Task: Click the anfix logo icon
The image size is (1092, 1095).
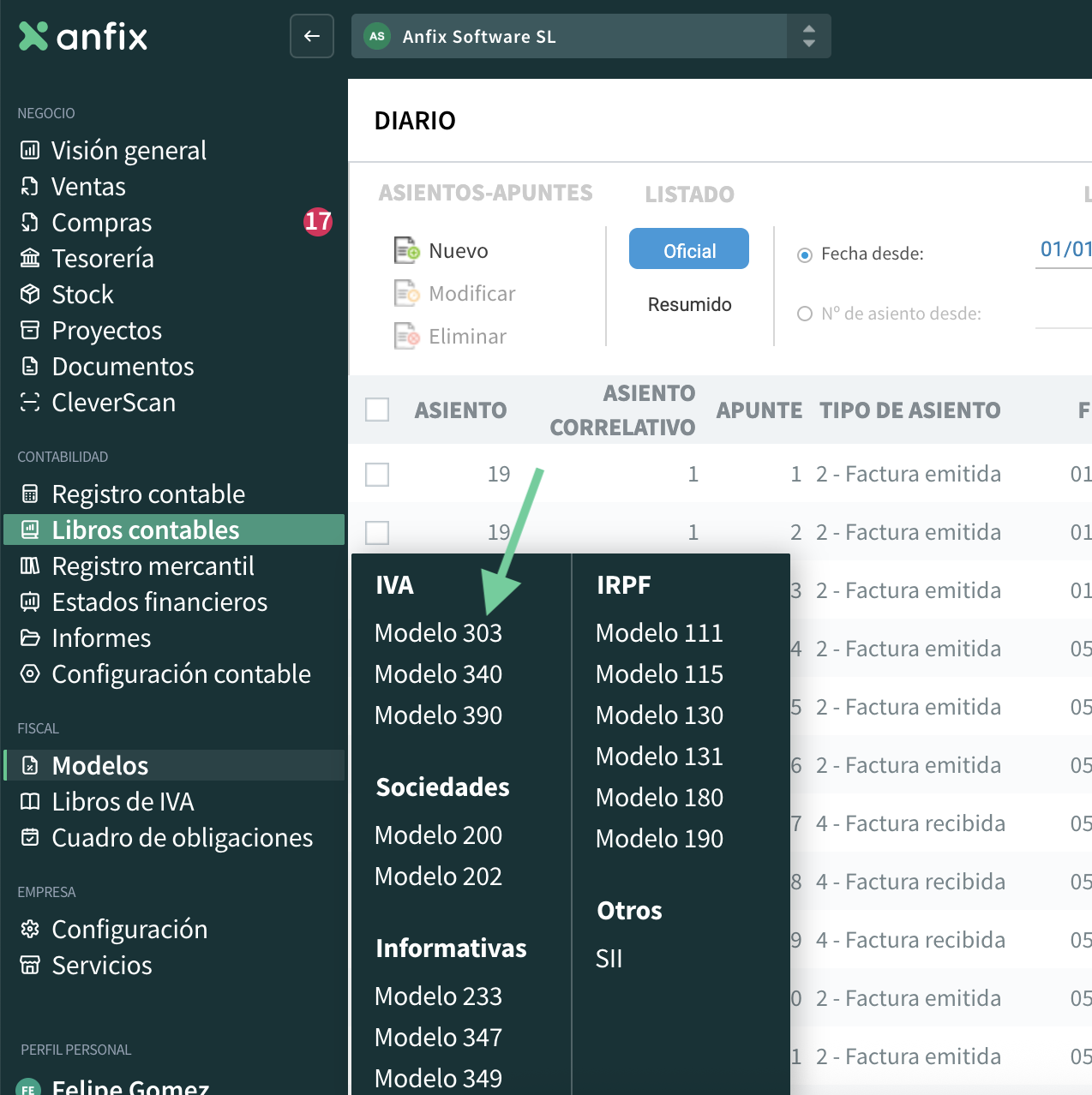Action: point(33,36)
